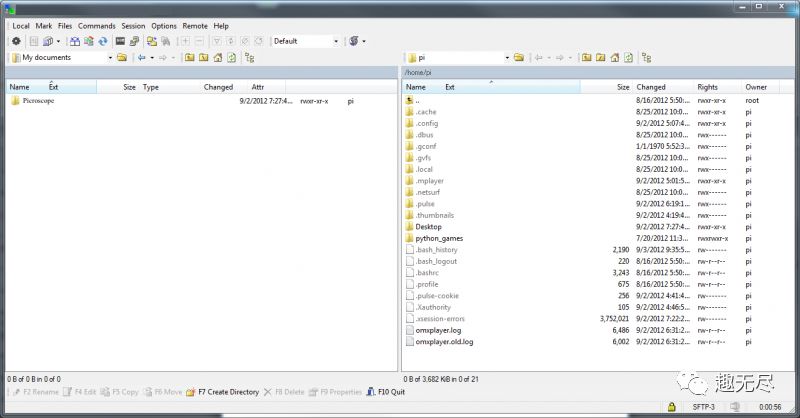800x418 pixels.
Task: Expand the Default transfer settings dropdown
Action: (x=336, y=41)
